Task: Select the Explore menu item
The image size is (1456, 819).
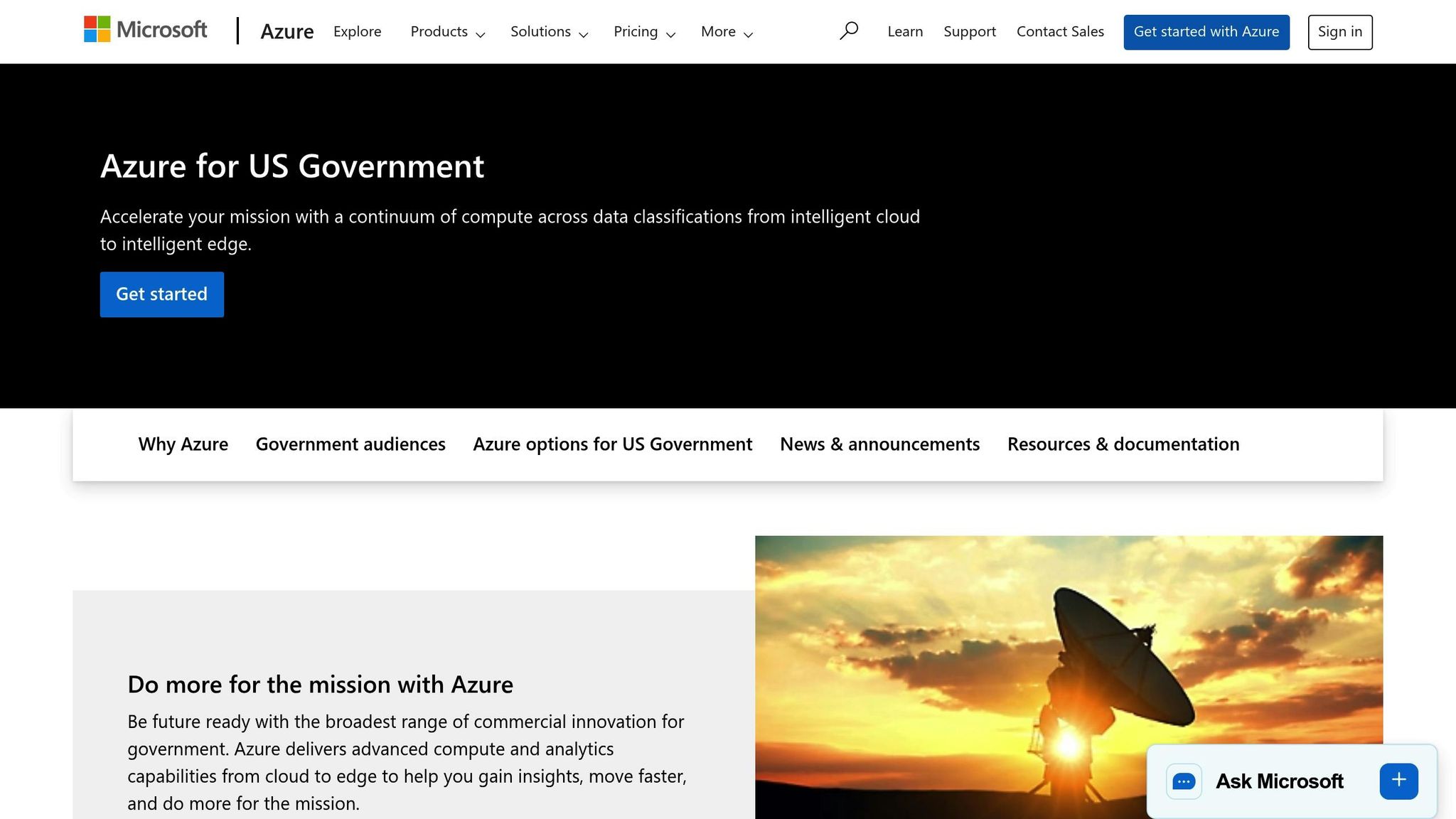Action: pos(357,31)
